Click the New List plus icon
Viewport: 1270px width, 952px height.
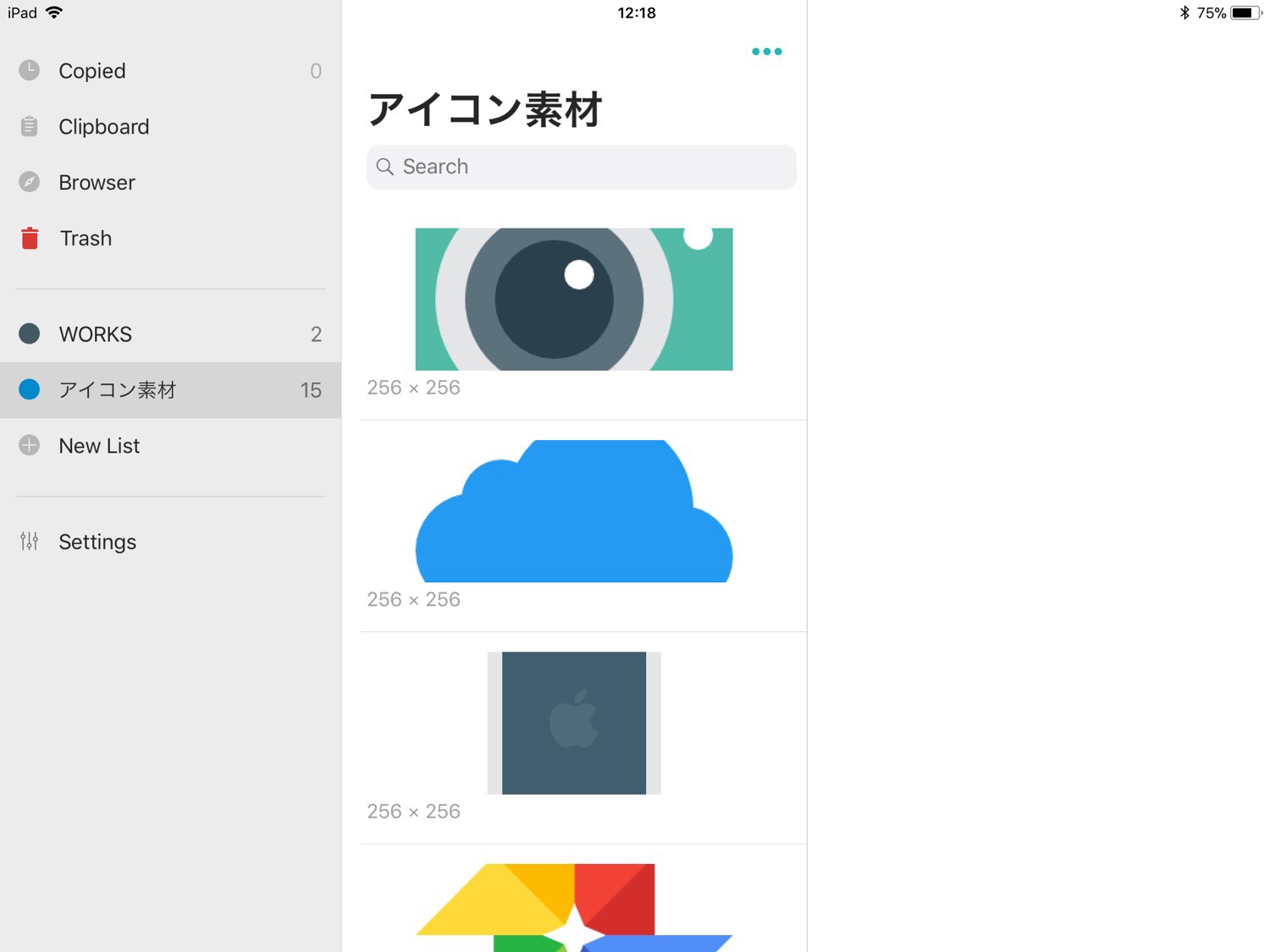pos(30,445)
